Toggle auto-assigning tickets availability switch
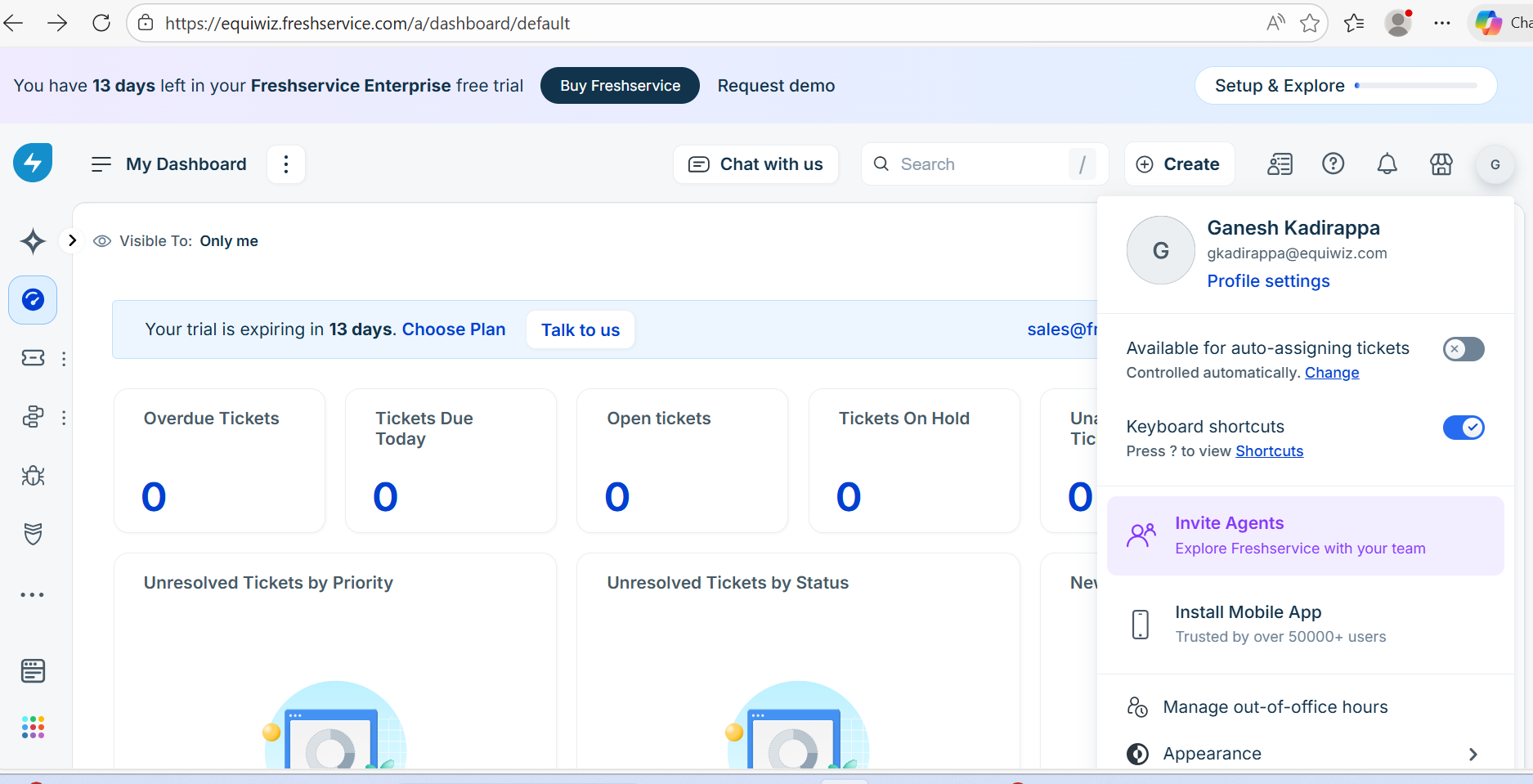Image resolution: width=1533 pixels, height=784 pixels. coord(1463,349)
